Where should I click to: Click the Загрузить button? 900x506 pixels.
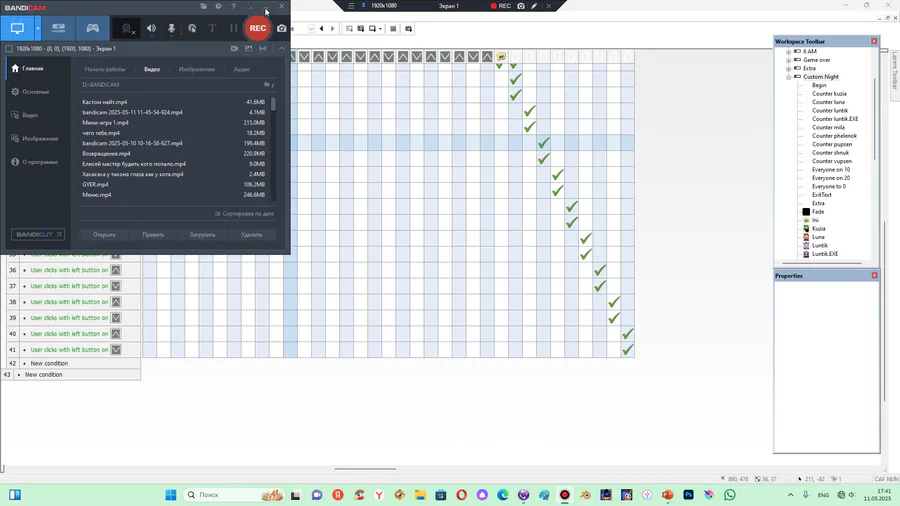[202, 235]
